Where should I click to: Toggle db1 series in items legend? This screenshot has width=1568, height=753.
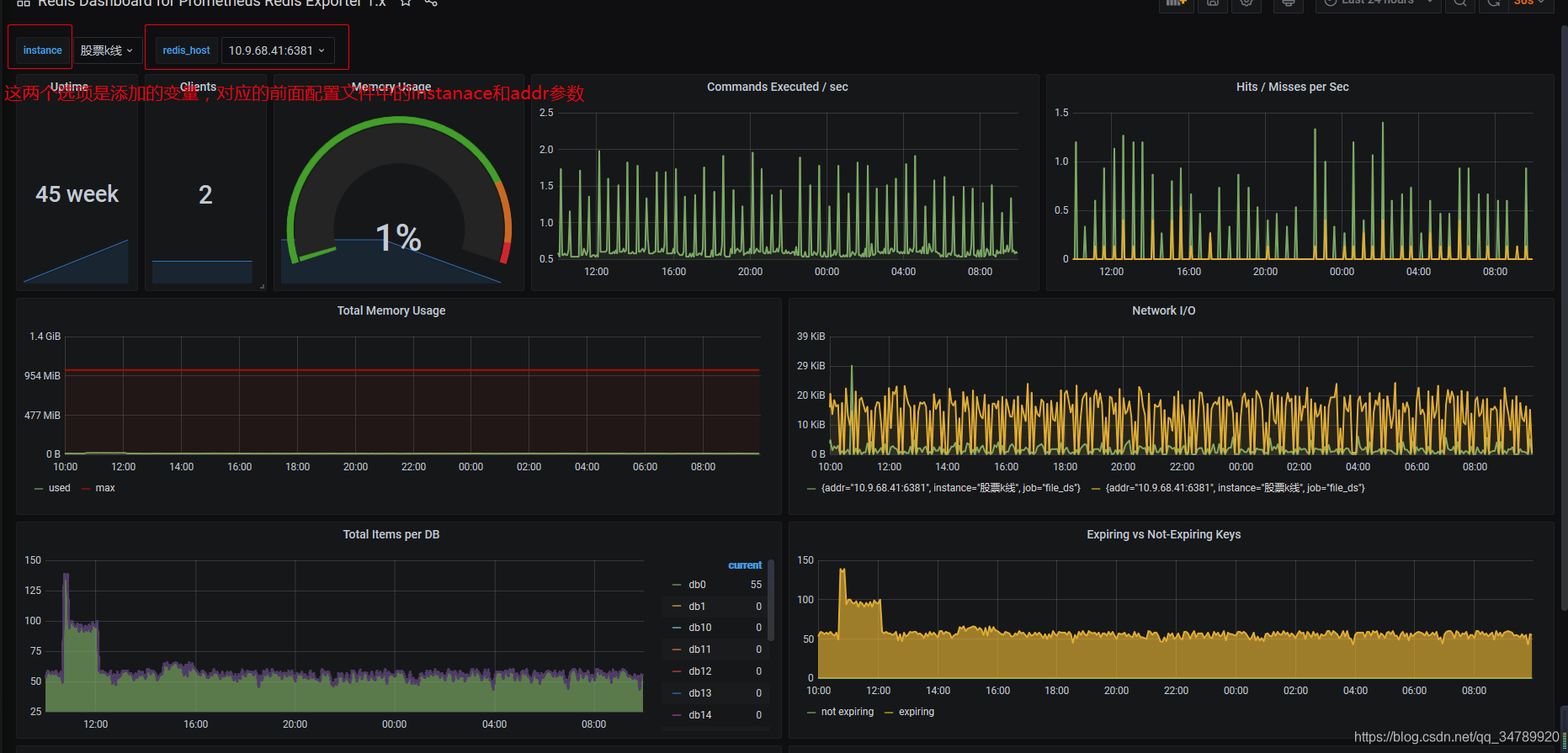697,607
